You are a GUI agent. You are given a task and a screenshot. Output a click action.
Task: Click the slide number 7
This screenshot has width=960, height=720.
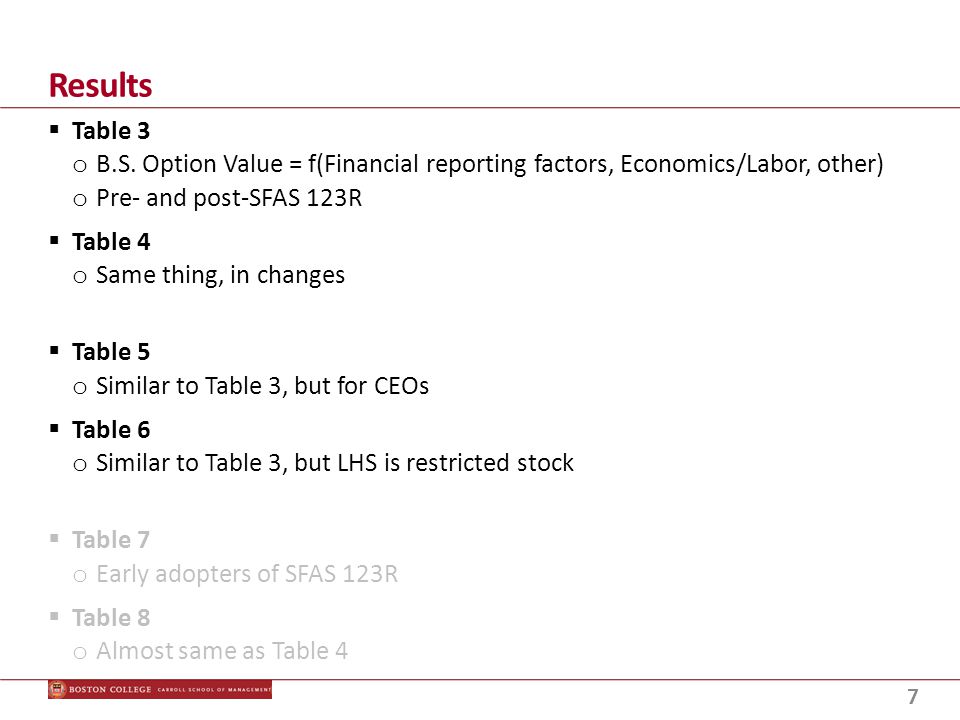click(x=913, y=696)
